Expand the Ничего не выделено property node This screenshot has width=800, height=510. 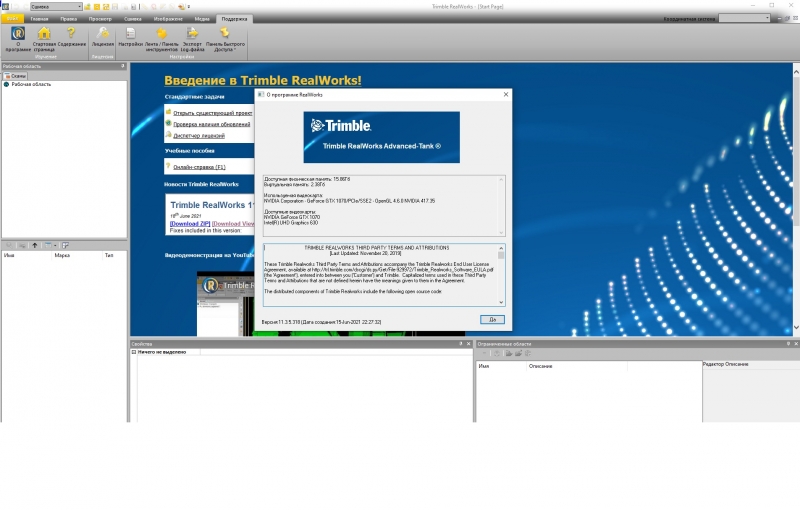[x=134, y=352]
